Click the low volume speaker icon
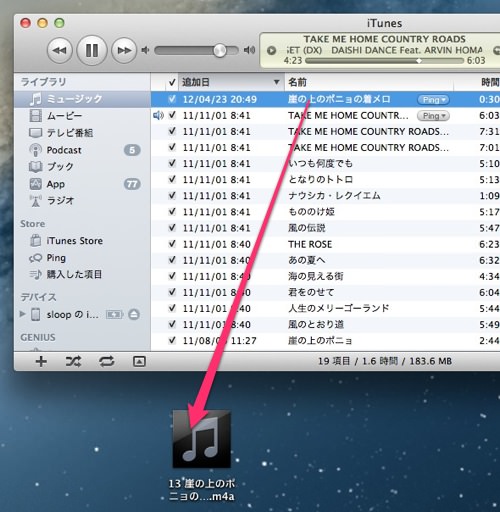This screenshot has height=512, width=500. click(x=145, y=50)
